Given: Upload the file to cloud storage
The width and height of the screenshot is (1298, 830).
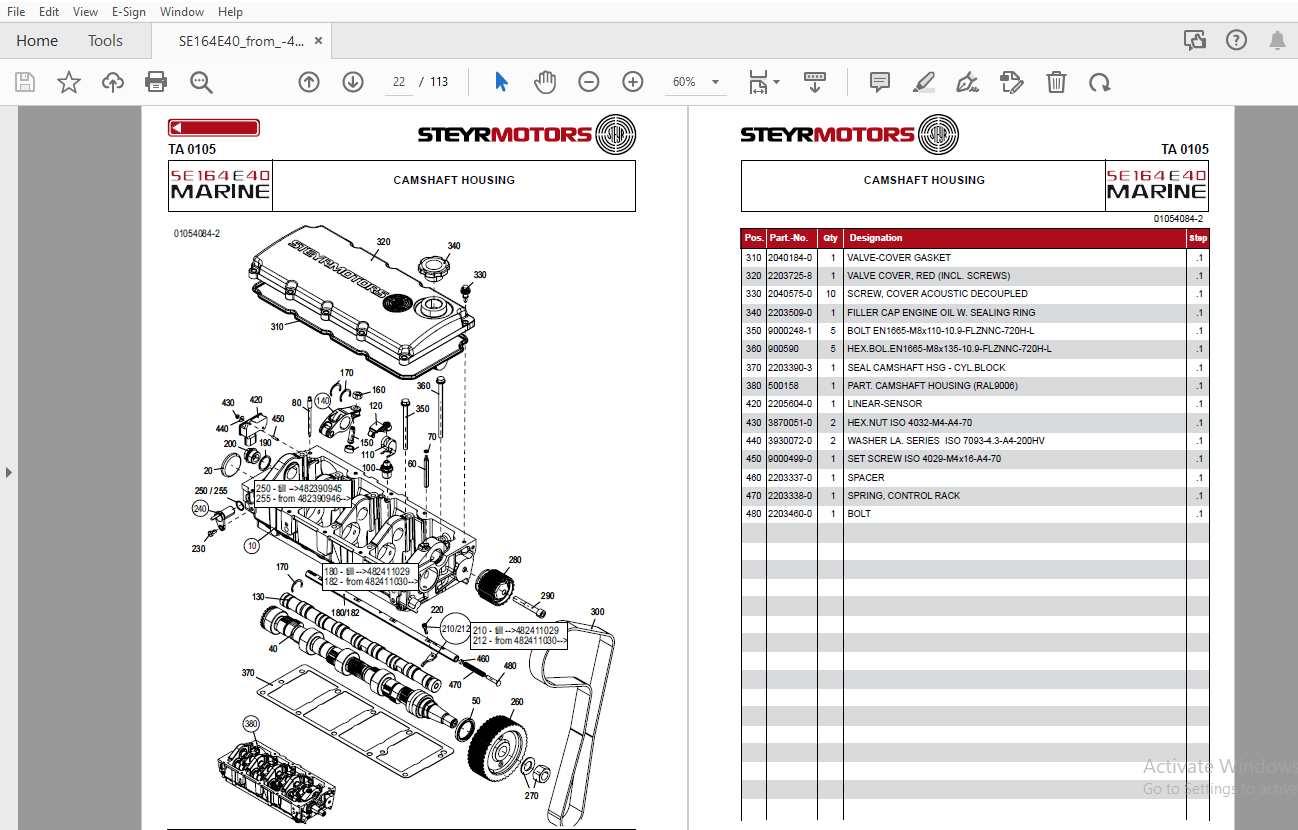Looking at the screenshot, I should click(113, 82).
